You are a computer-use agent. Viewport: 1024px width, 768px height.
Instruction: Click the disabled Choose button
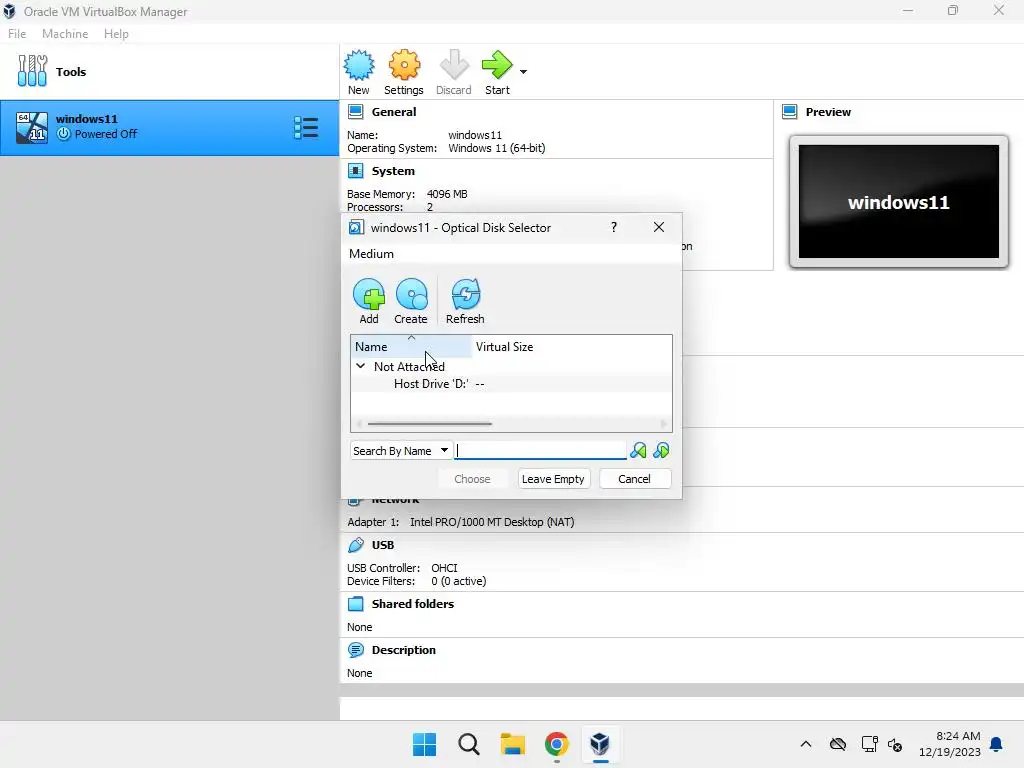click(x=472, y=479)
